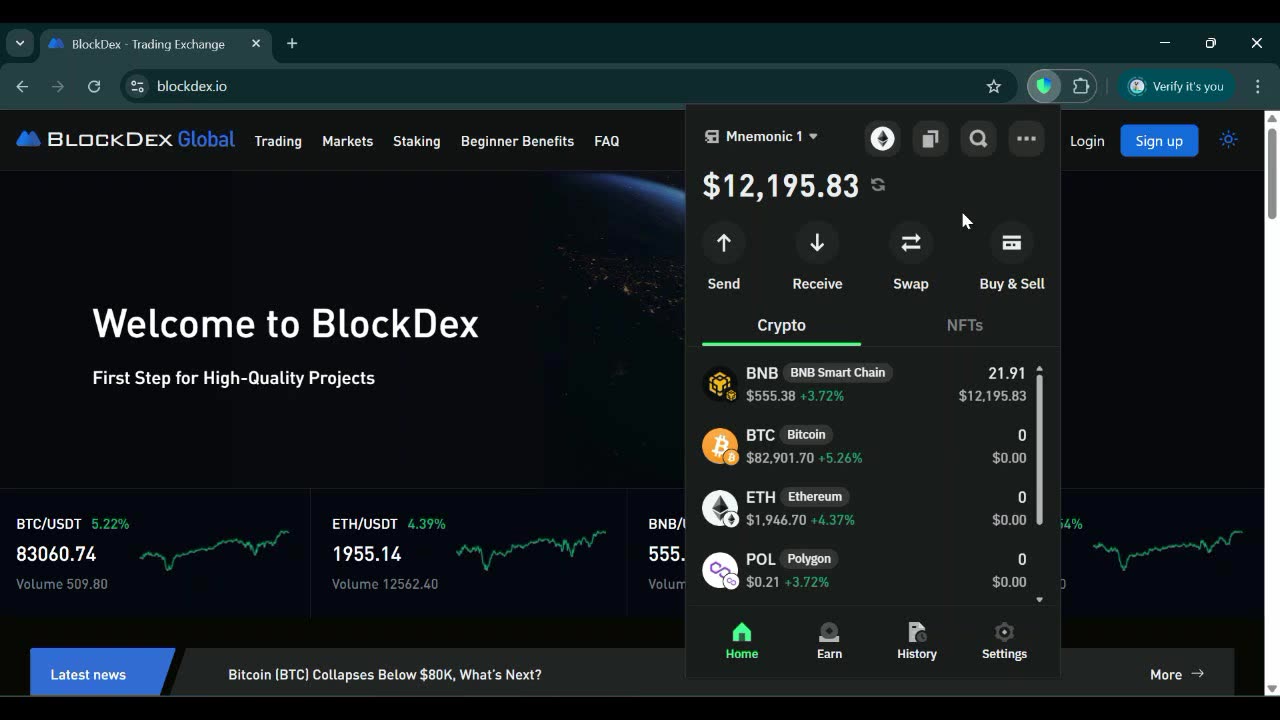Open the Ethereum network selector icon
Viewport: 1280px width, 720px height.
(882, 139)
